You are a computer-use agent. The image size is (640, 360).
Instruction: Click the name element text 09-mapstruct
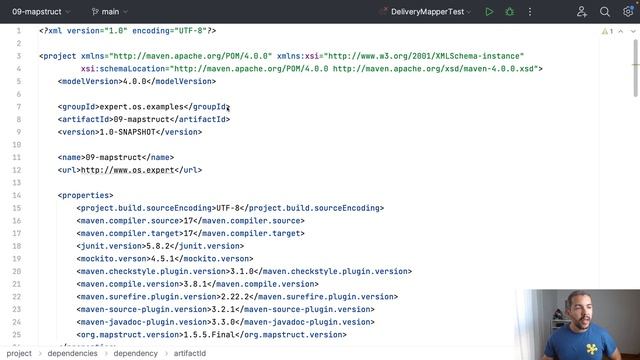[113, 157]
